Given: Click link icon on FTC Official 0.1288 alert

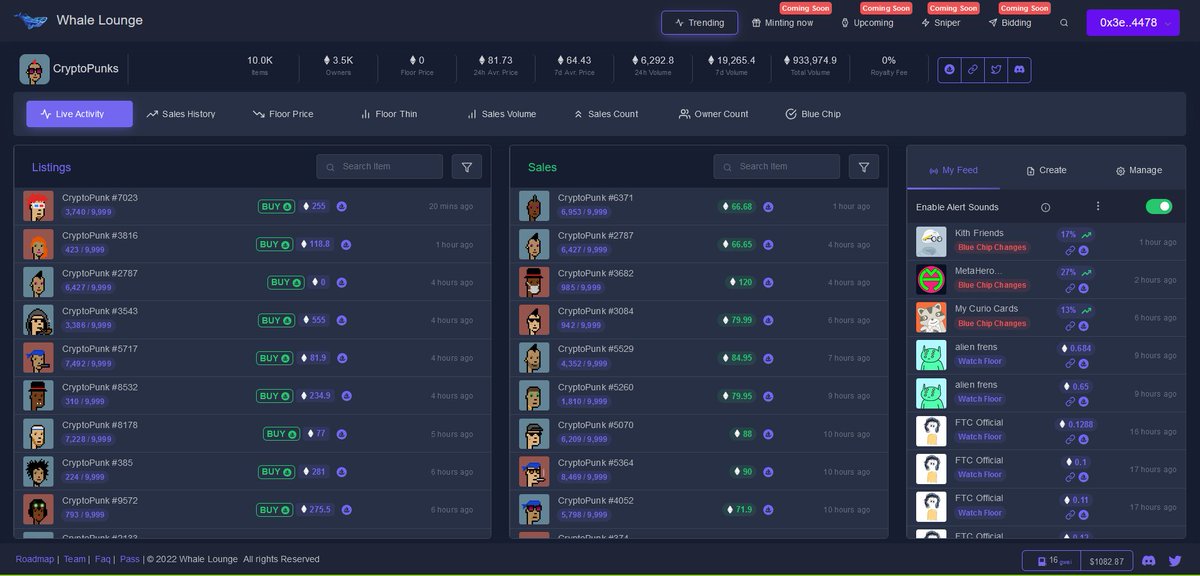Looking at the screenshot, I should click(1070, 439).
